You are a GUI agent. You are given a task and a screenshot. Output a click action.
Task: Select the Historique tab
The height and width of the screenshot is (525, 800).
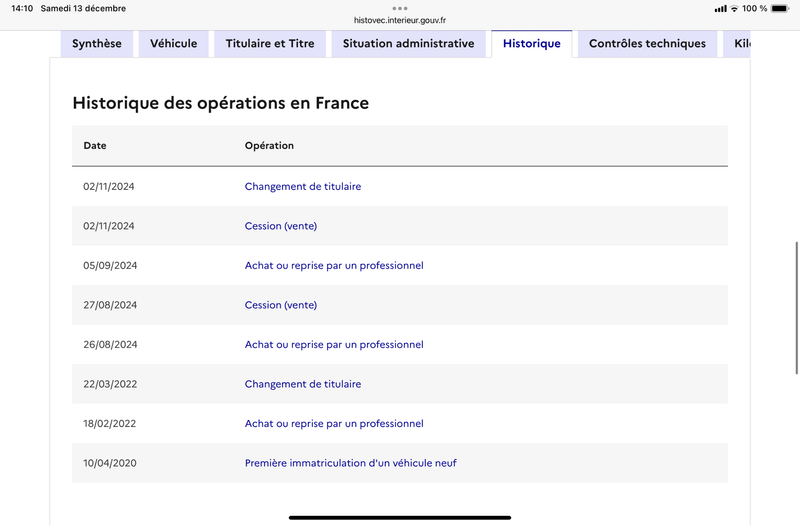[x=532, y=44]
